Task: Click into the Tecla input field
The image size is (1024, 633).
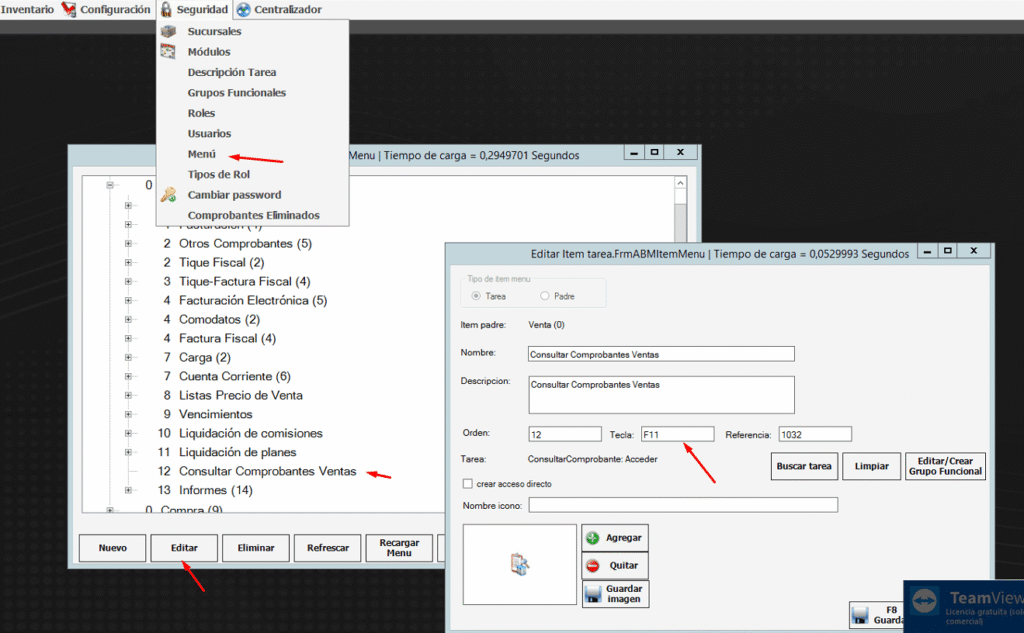Action: click(x=677, y=434)
